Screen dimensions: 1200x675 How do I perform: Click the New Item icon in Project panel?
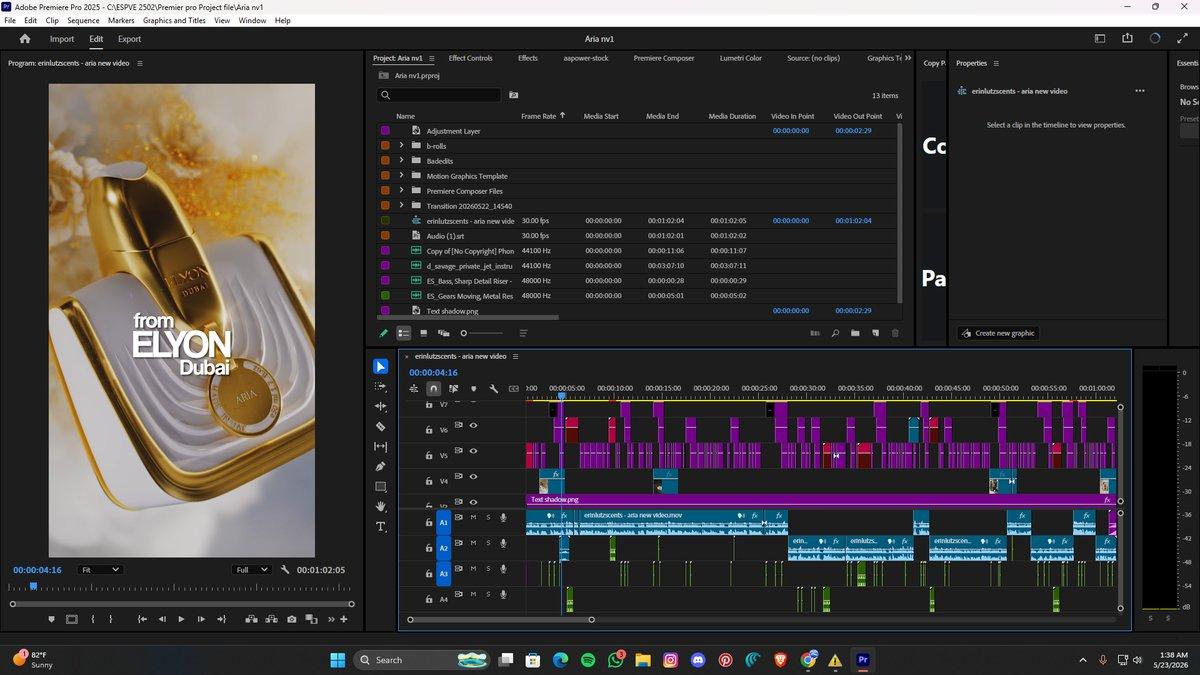point(875,333)
